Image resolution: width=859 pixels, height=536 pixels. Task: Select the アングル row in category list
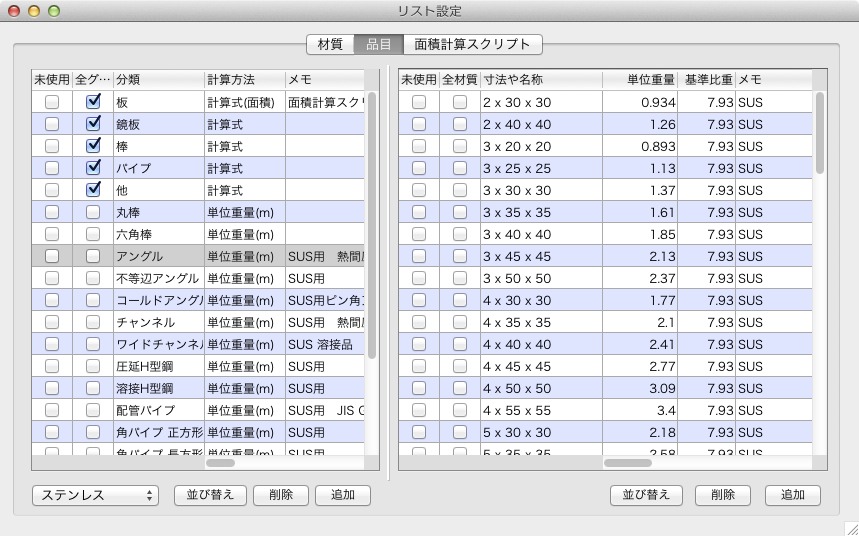(157, 256)
